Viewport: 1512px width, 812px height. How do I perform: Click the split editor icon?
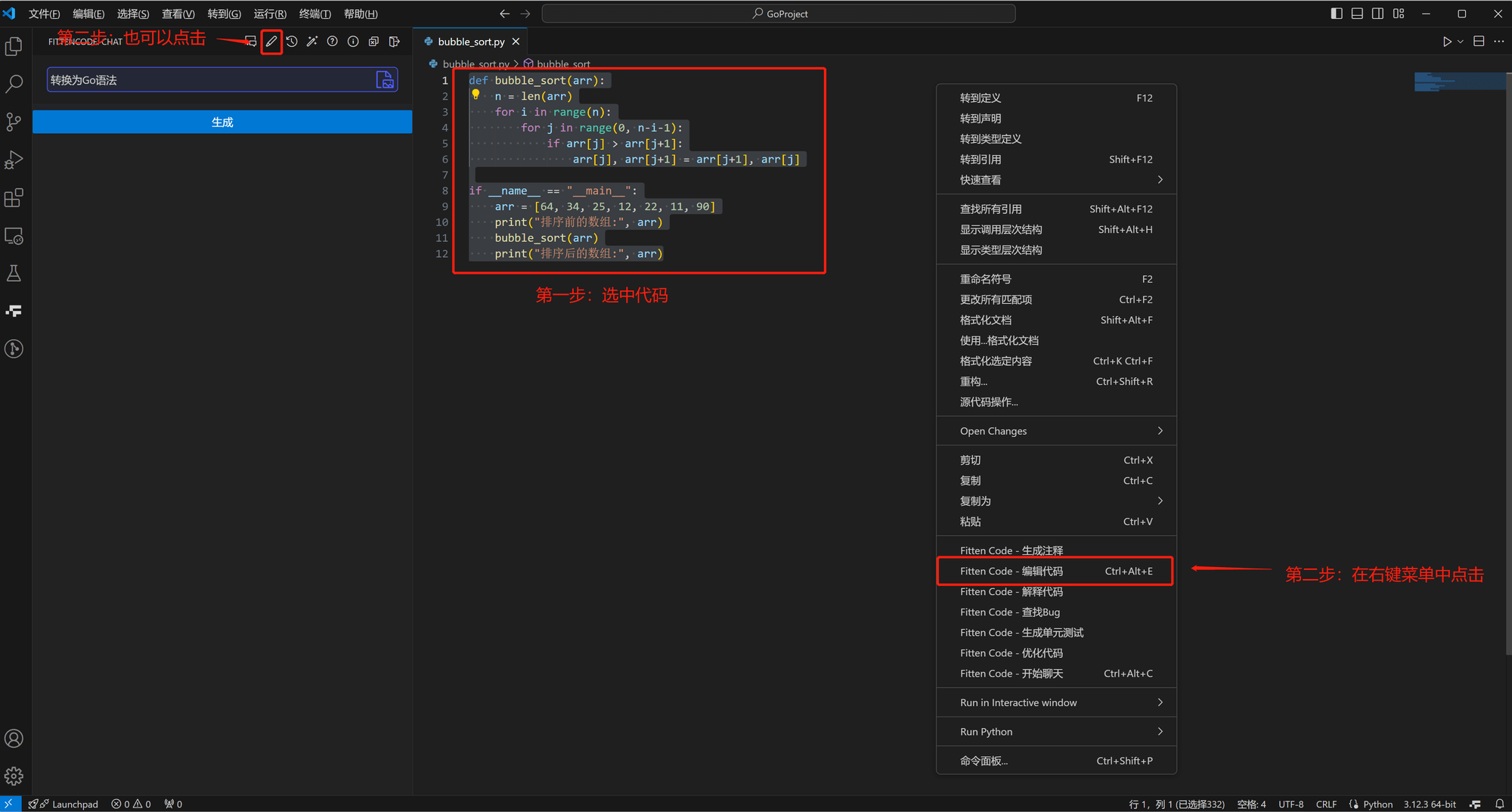coord(1479,42)
